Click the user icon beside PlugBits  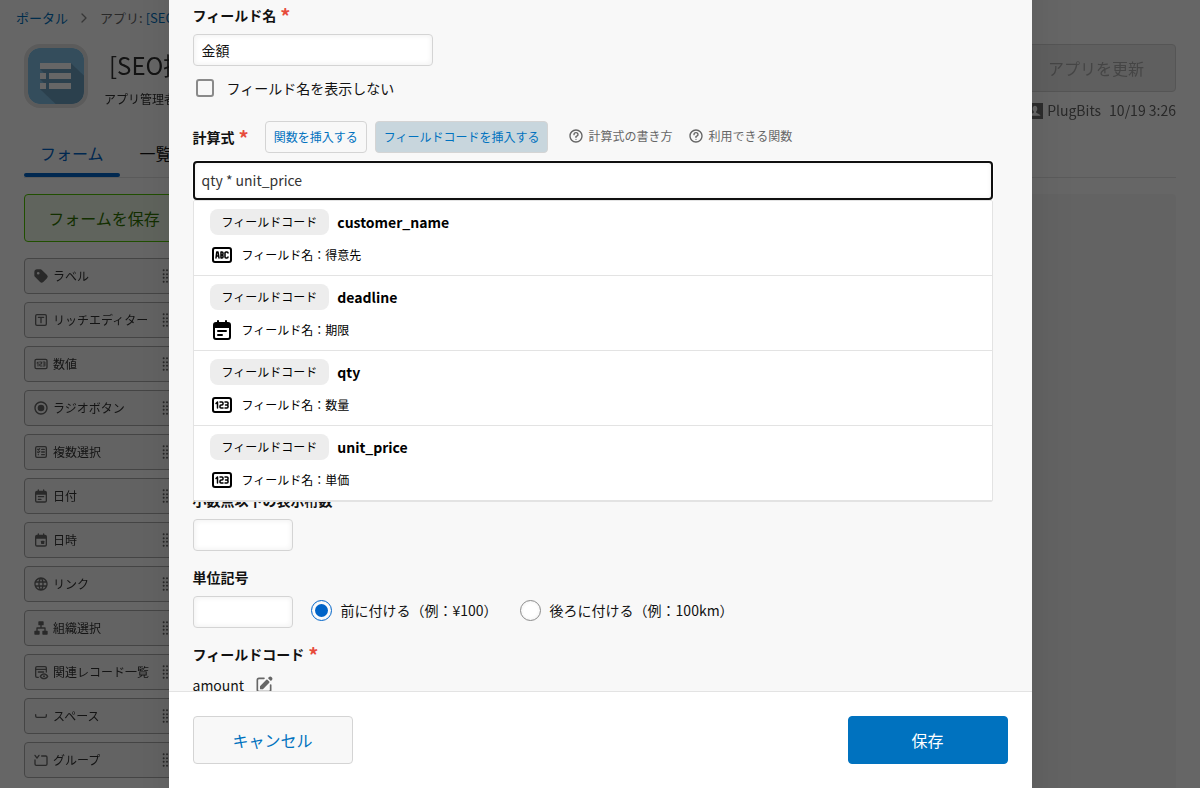coord(1037,110)
